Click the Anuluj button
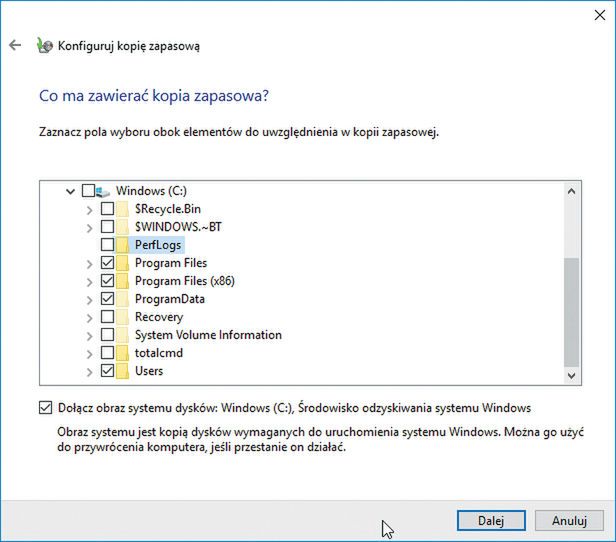Screen dimensions: 616x542 pos(569,521)
